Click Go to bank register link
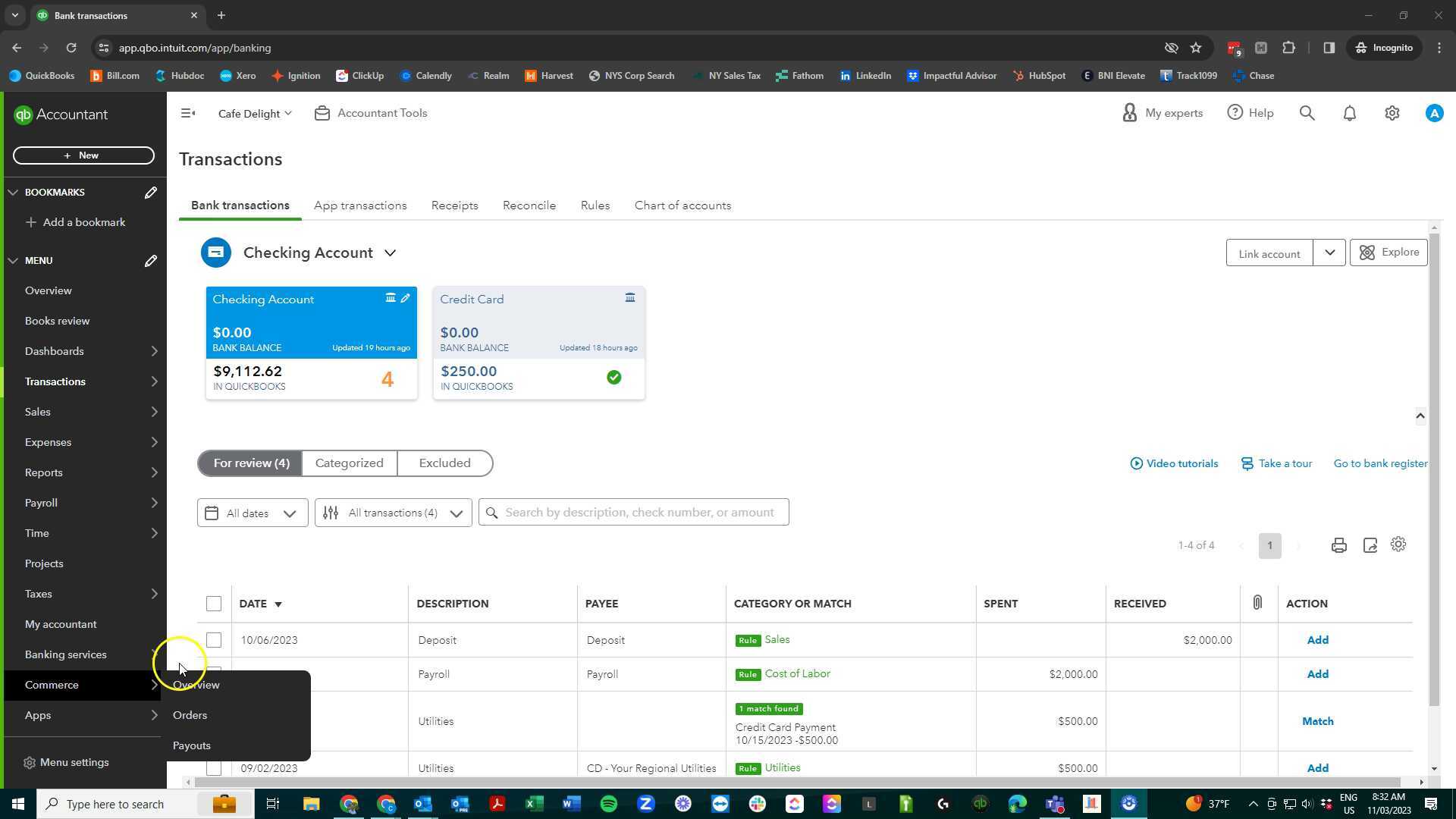This screenshot has width=1456, height=819. [1380, 463]
